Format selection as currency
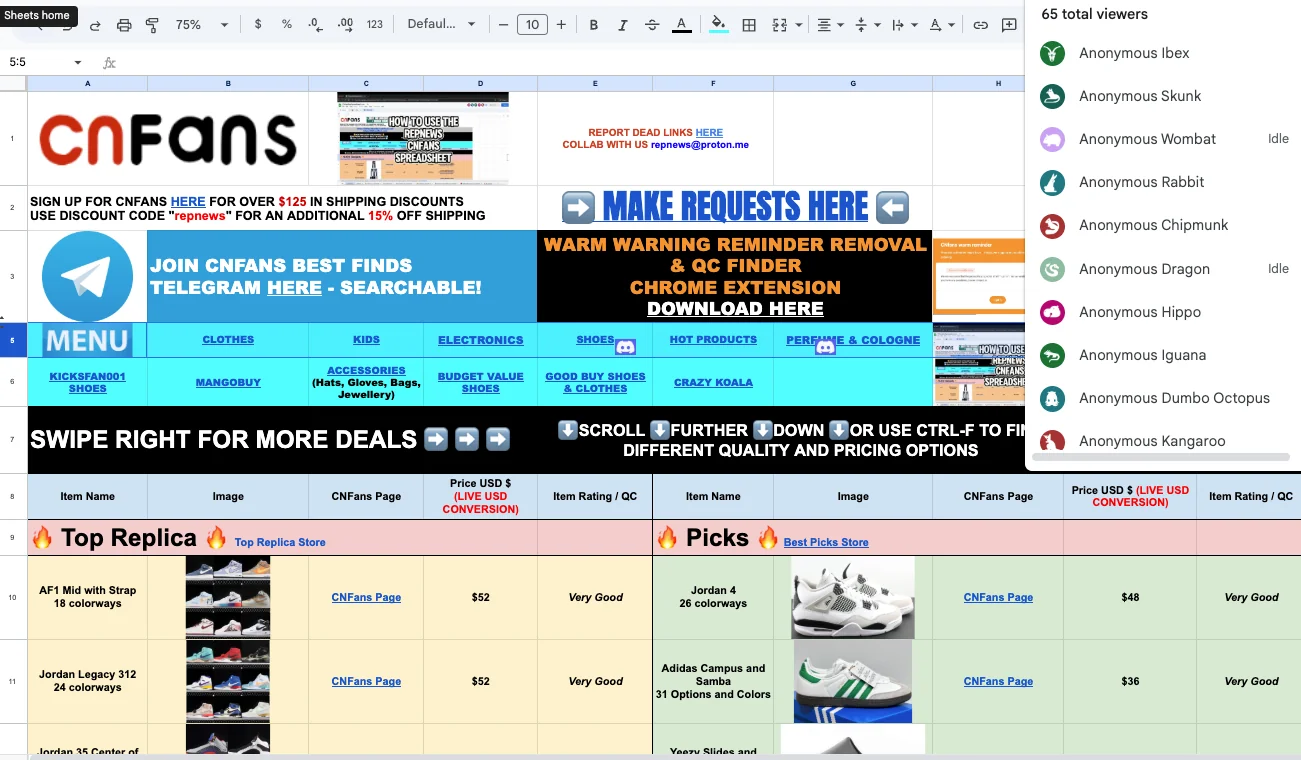The width and height of the screenshot is (1301, 760). click(x=258, y=24)
